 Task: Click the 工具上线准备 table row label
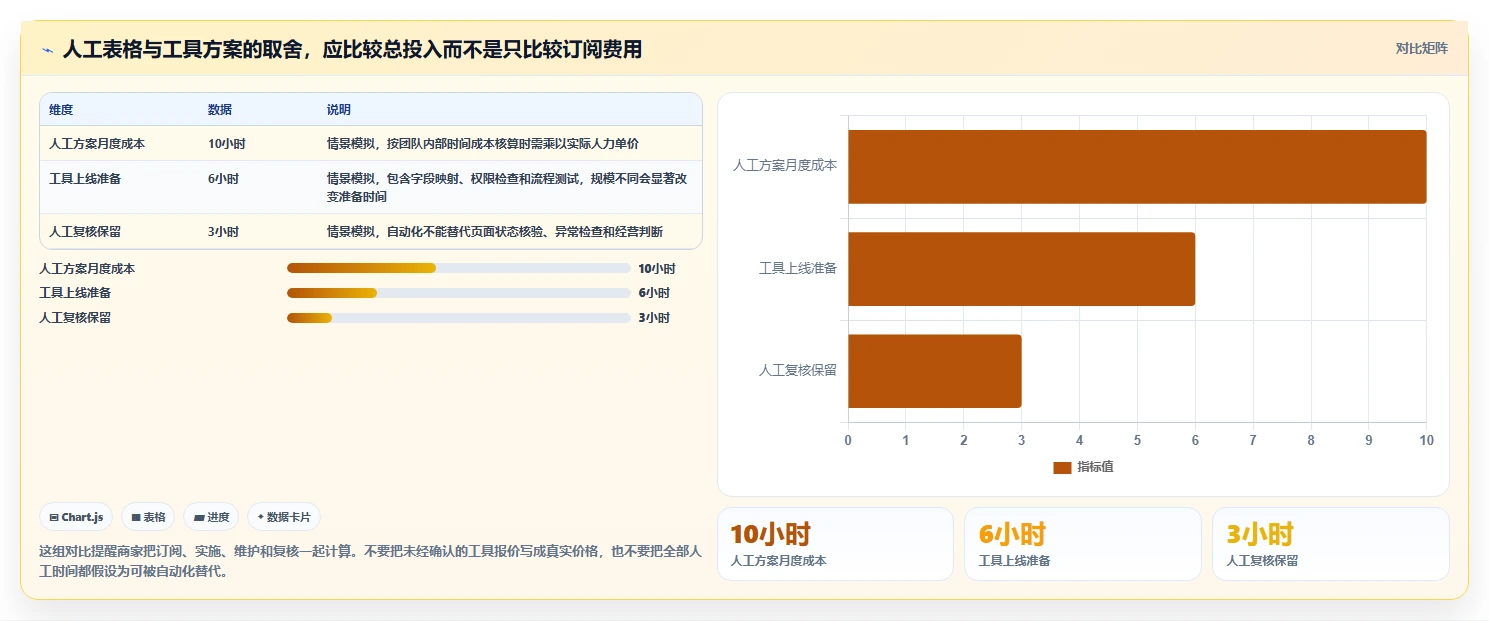tap(85, 178)
